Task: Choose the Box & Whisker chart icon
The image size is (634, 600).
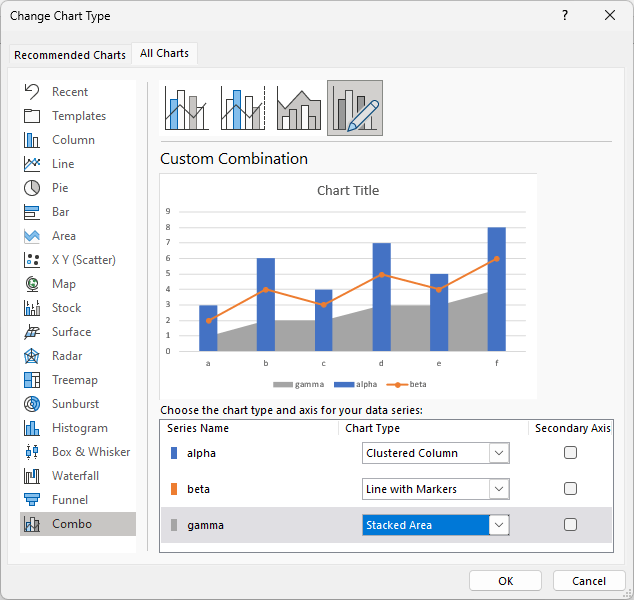Action: [x=32, y=452]
